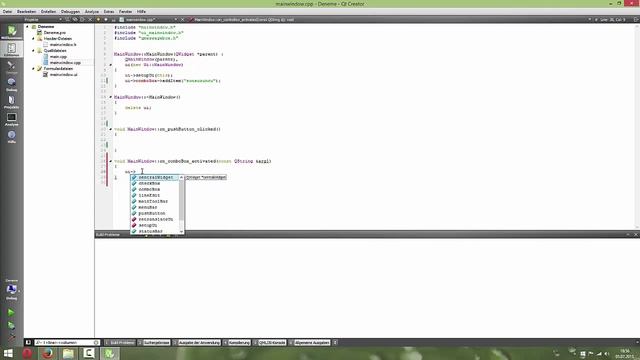Fold the MainWindow destructor block
The height and width of the screenshot is (360, 640).
pos(110,97)
